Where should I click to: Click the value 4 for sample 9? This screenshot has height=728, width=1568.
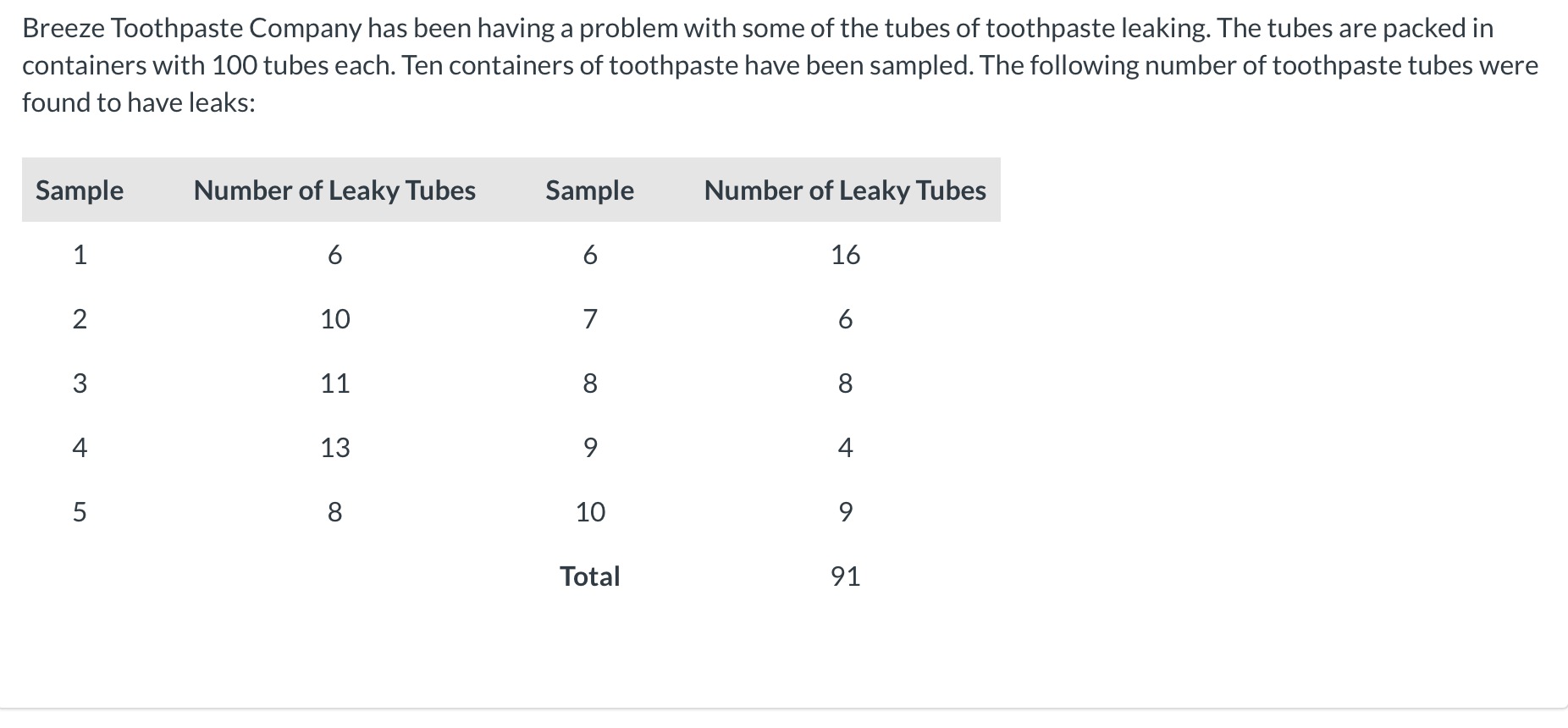(845, 448)
